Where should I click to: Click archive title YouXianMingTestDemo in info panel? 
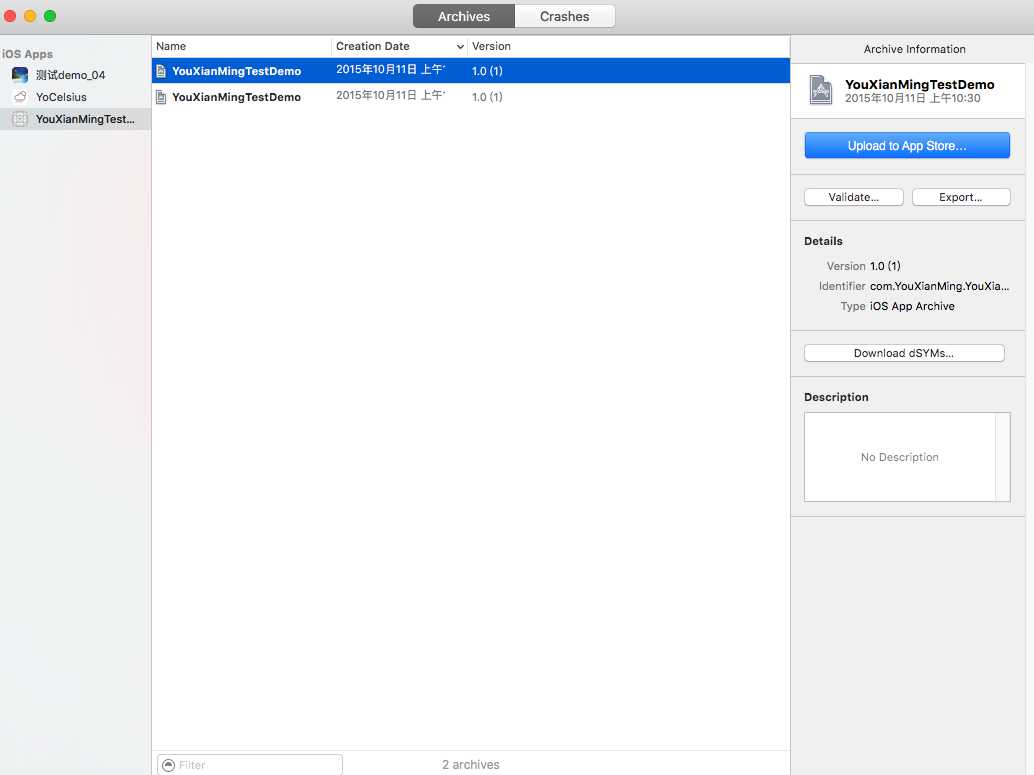pyautogui.click(x=919, y=84)
